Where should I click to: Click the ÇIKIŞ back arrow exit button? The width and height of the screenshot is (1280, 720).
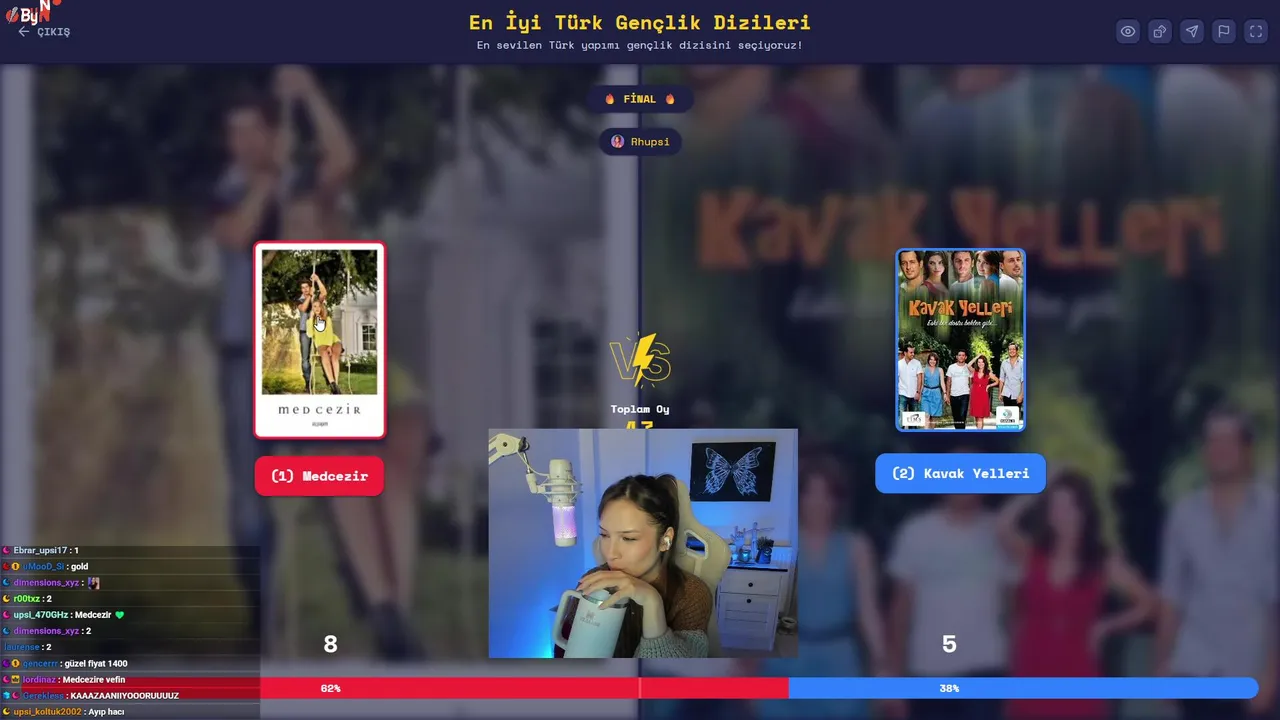[x=44, y=31]
